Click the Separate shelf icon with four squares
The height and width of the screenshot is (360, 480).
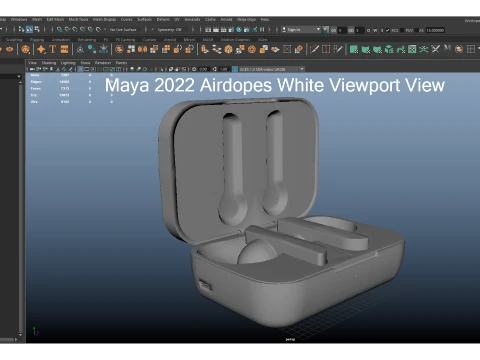point(131,49)
